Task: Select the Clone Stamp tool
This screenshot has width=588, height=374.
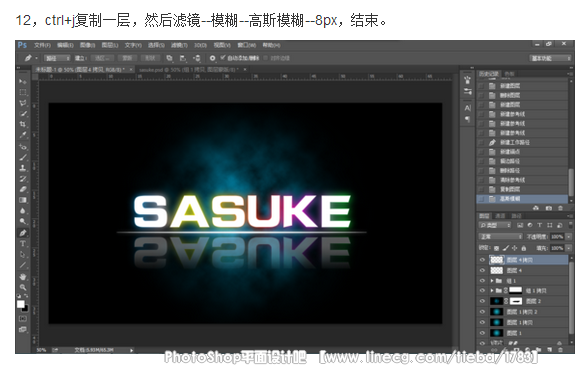Action: point(22,168)
